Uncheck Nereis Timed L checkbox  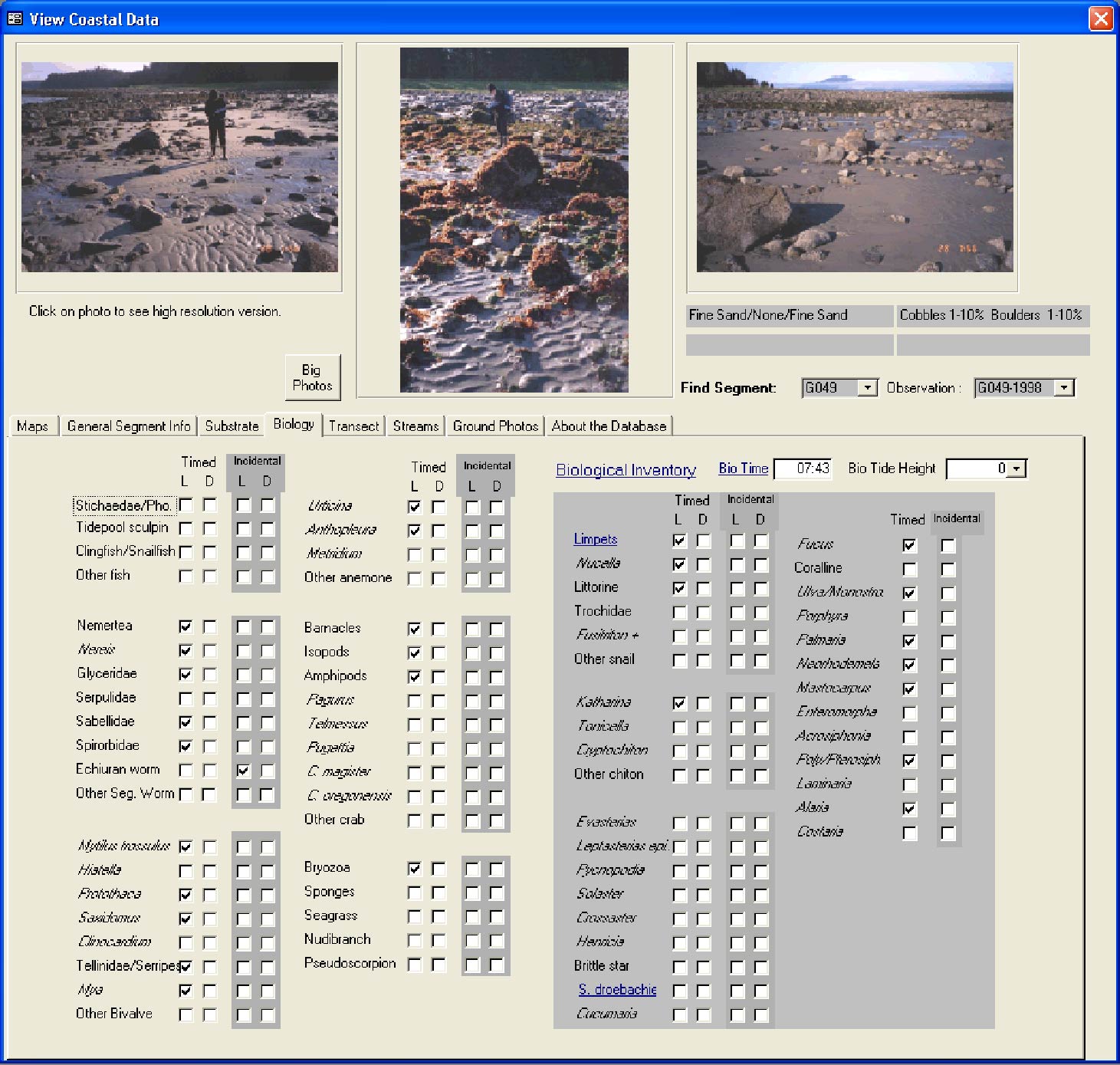click(x=186, y=650)
